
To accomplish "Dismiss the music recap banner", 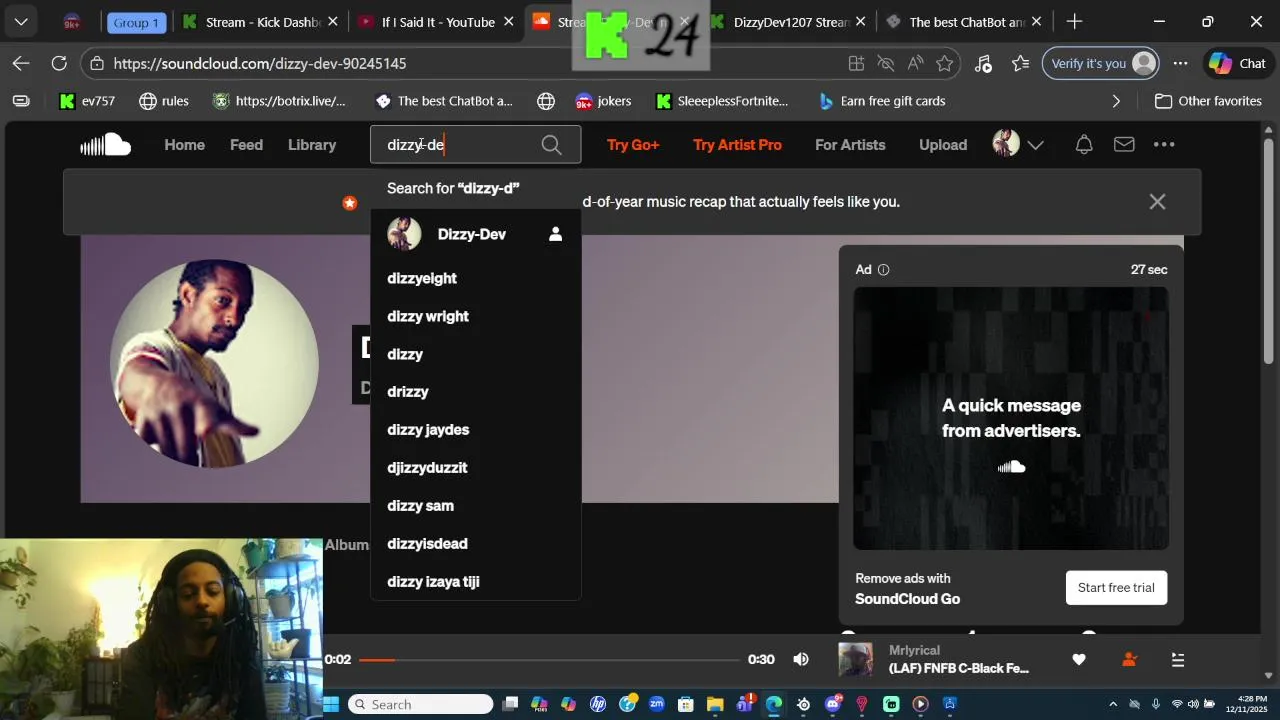I will (x=1157, y=202).
